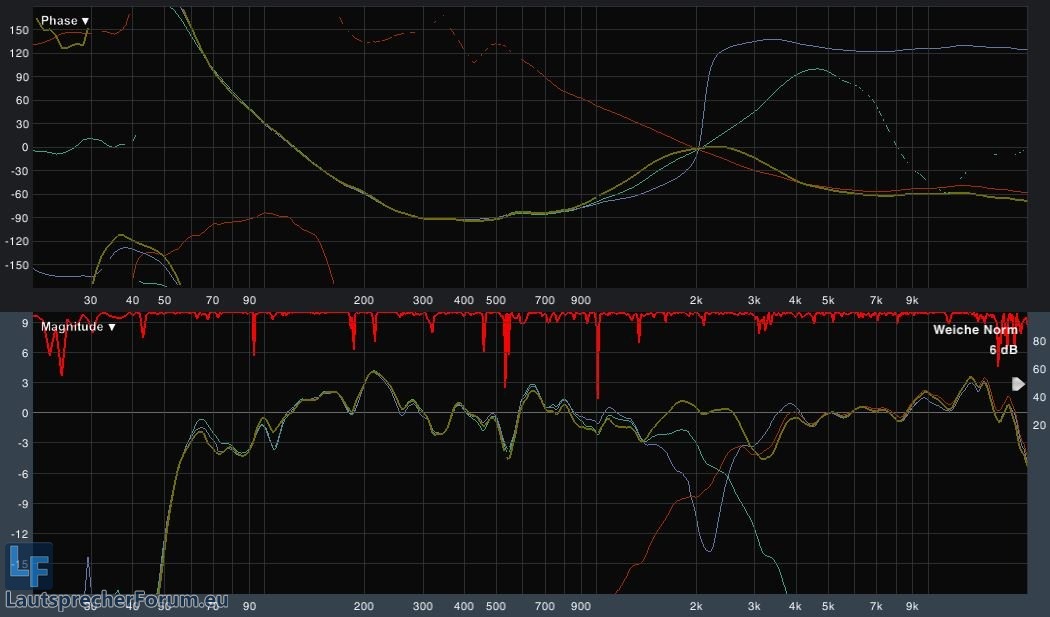This screenshot has height=617, width=1050.
Task: Select the Weiche Norm trace label
Action: [x=975, y=330]
